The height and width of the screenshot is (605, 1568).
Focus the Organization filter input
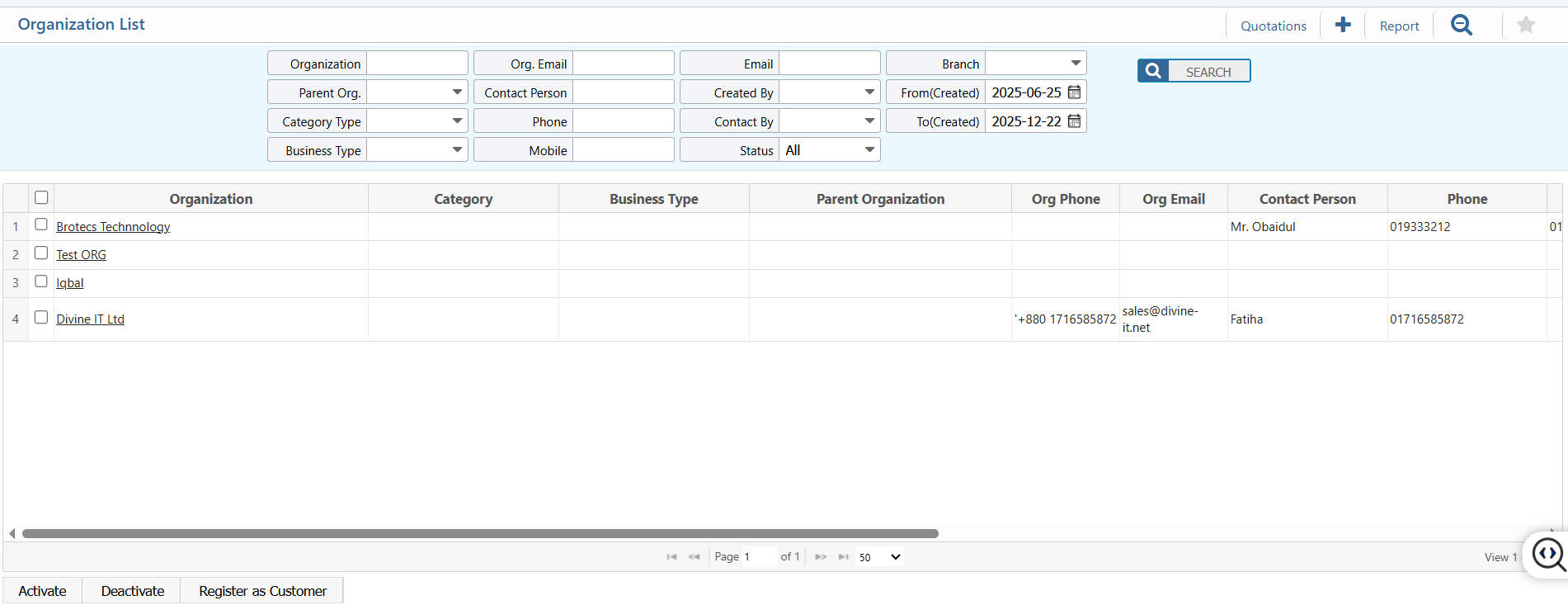point(417,64)
